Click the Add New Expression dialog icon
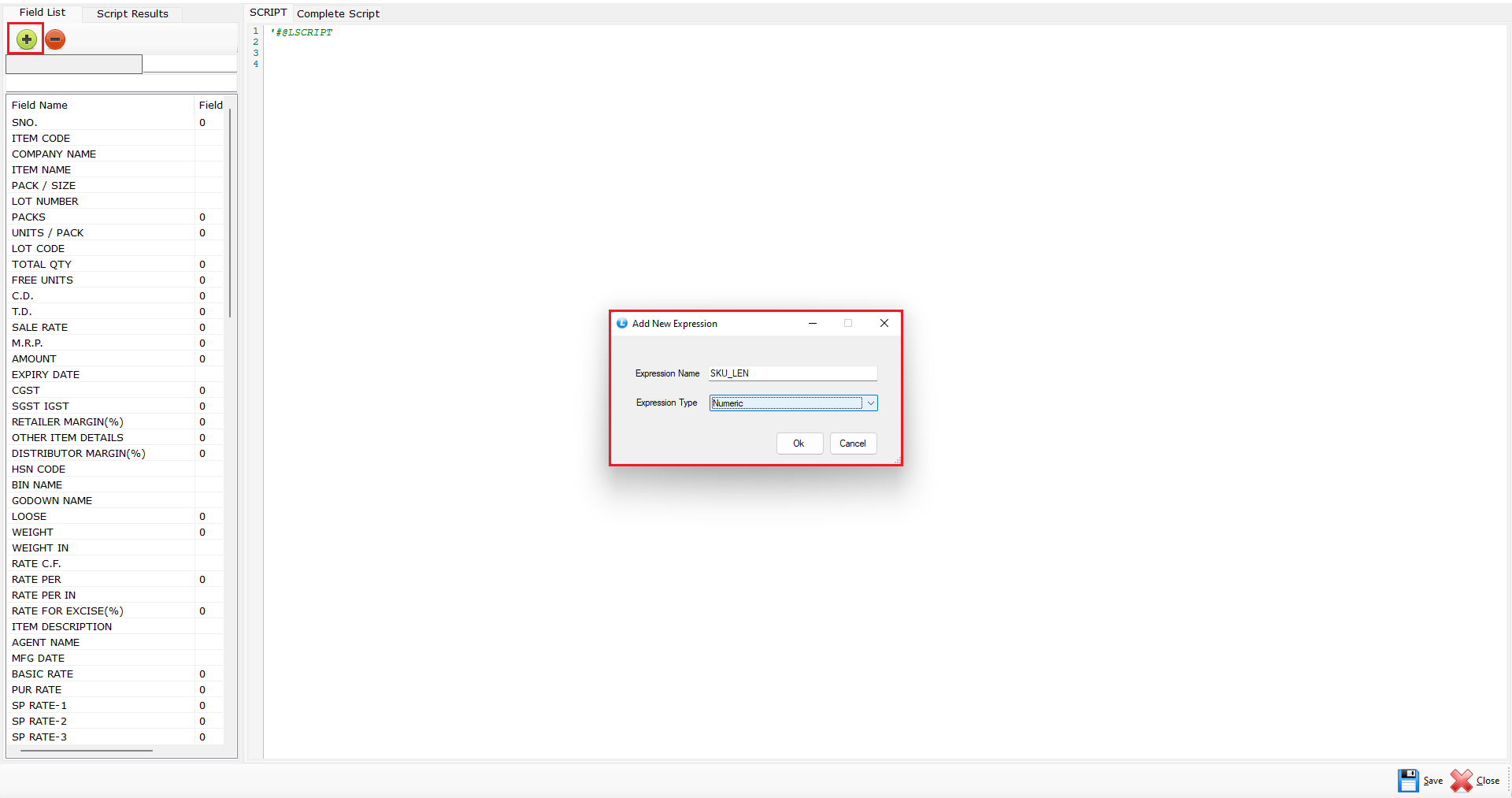The image size is (1512, 798). tap(622, 324)
